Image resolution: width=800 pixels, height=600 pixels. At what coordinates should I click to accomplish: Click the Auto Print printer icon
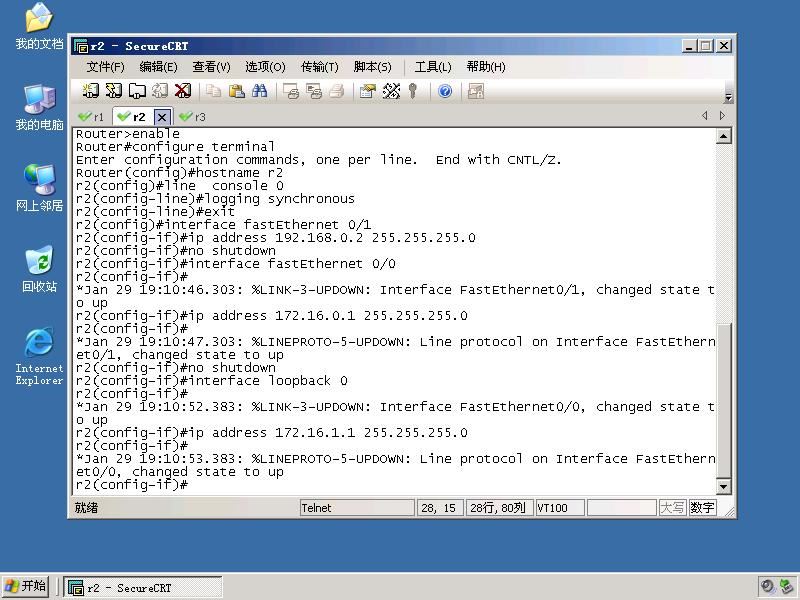point(337,91)
